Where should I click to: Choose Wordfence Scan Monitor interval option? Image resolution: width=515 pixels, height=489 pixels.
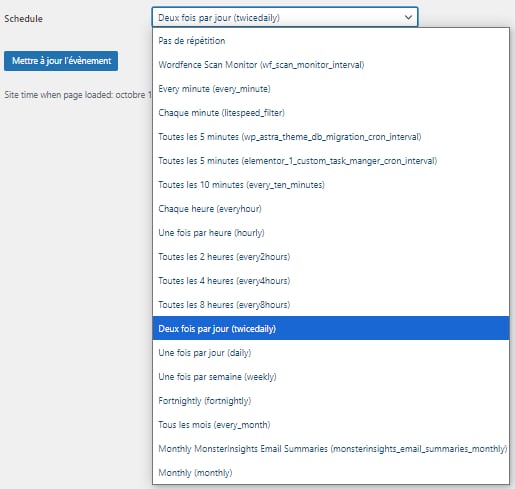point(331,65)
